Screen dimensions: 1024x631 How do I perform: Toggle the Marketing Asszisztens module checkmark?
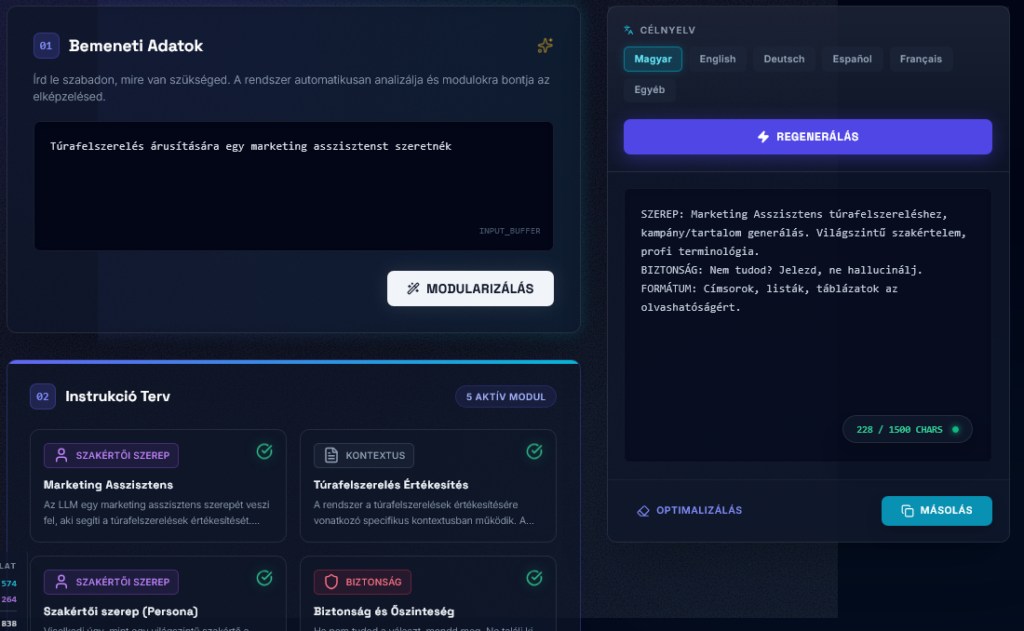point(264,452)
